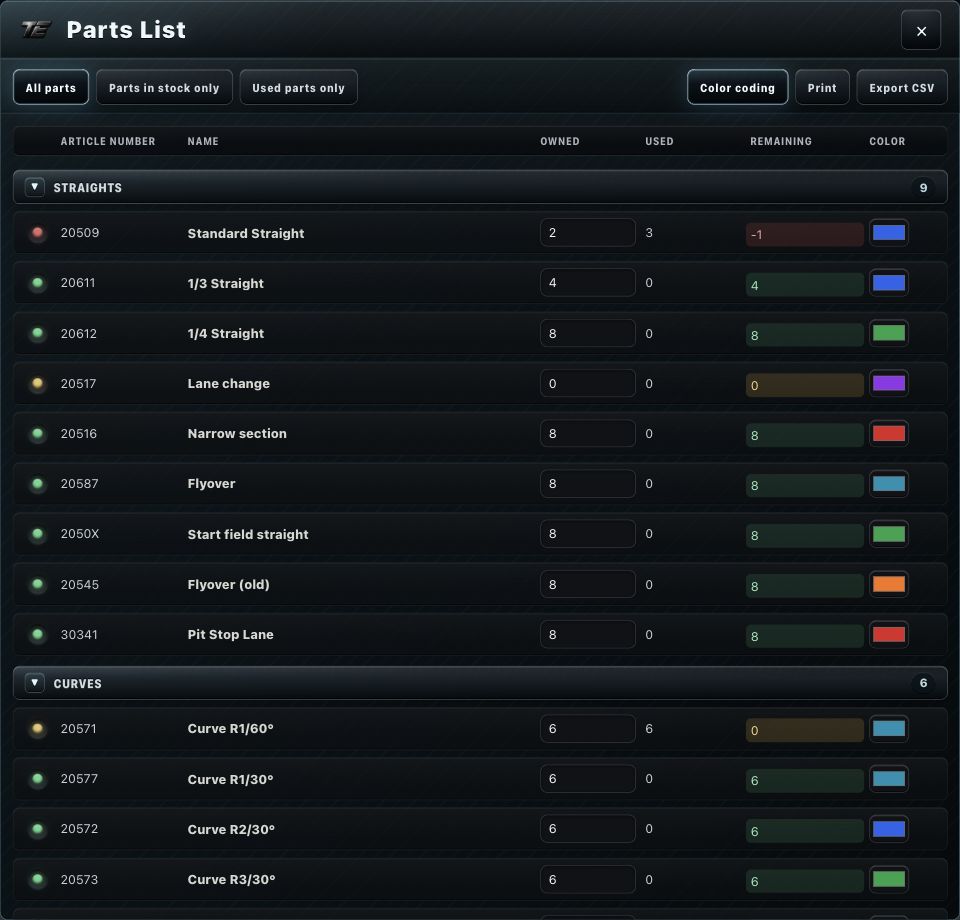Edit owned count for Curve R1/60°
The image size is (960, 920).
coord(588,728)
